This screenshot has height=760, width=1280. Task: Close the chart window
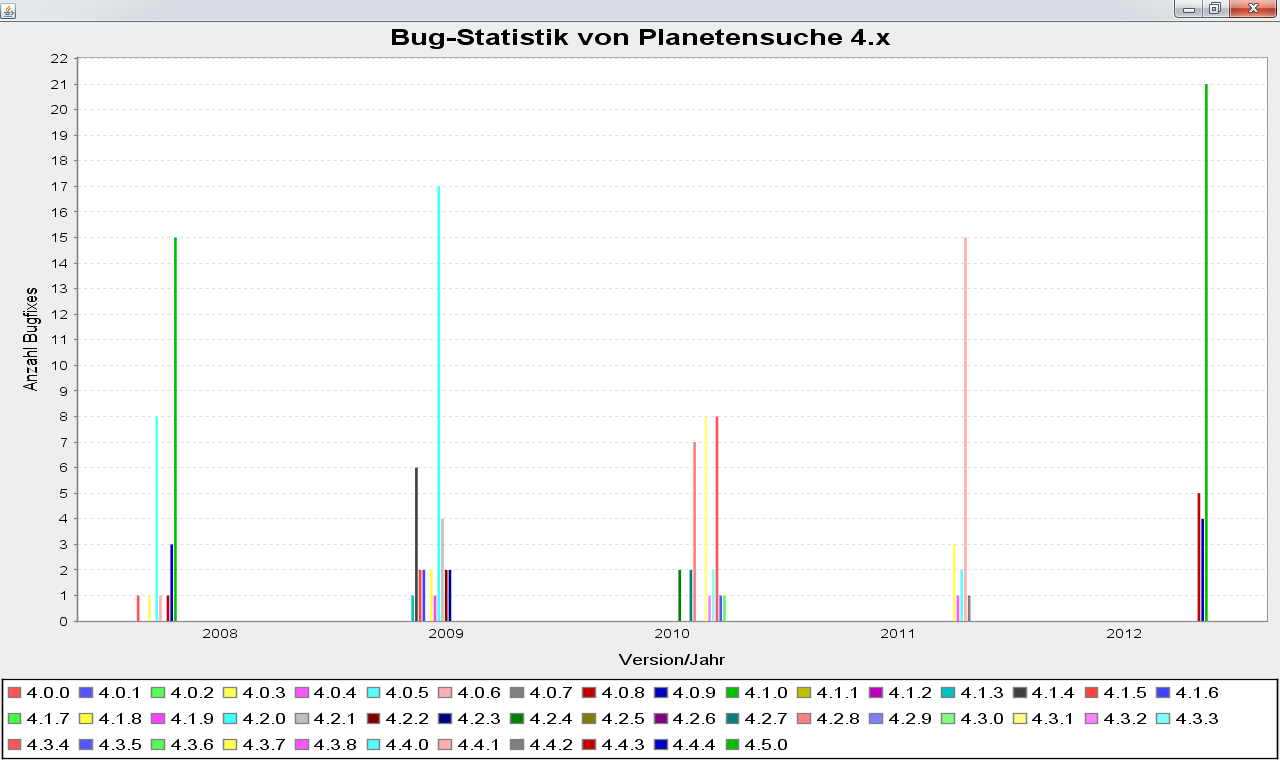click(1252, 9)
